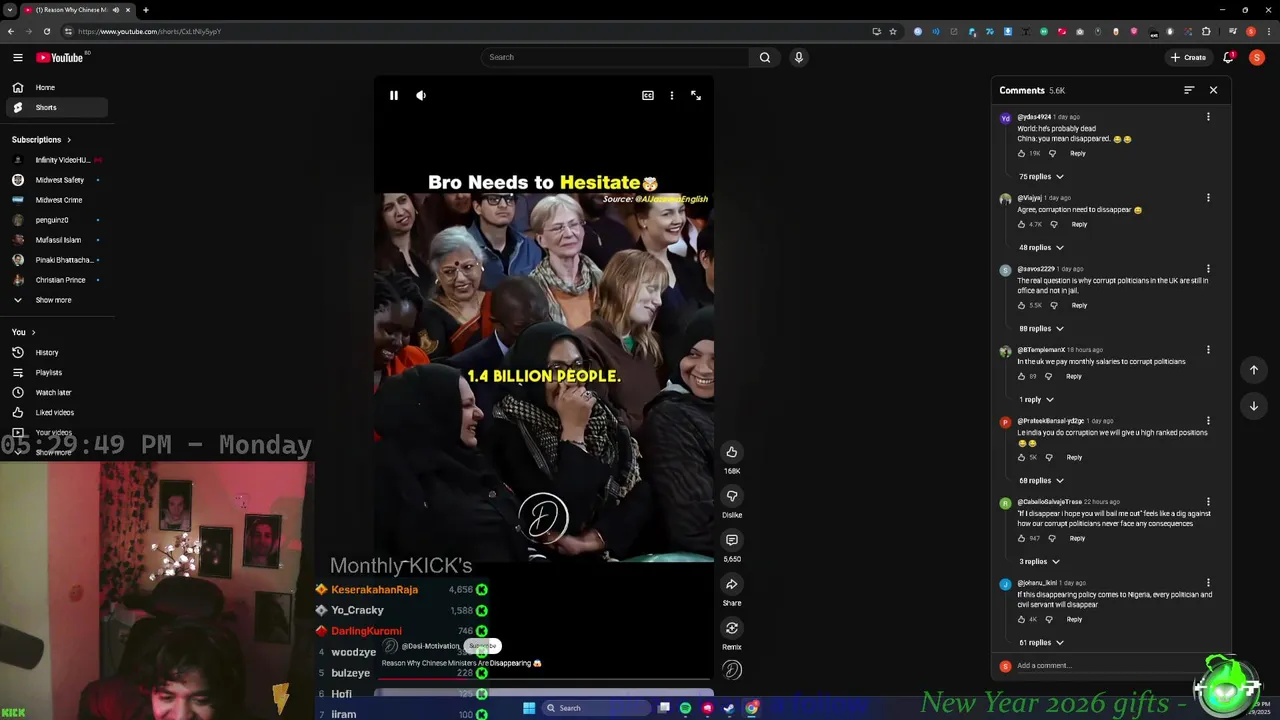The image size is (1280, 720).
Task: Click the address bar URL
Action: pyautogui.click(x=150, y=31)
